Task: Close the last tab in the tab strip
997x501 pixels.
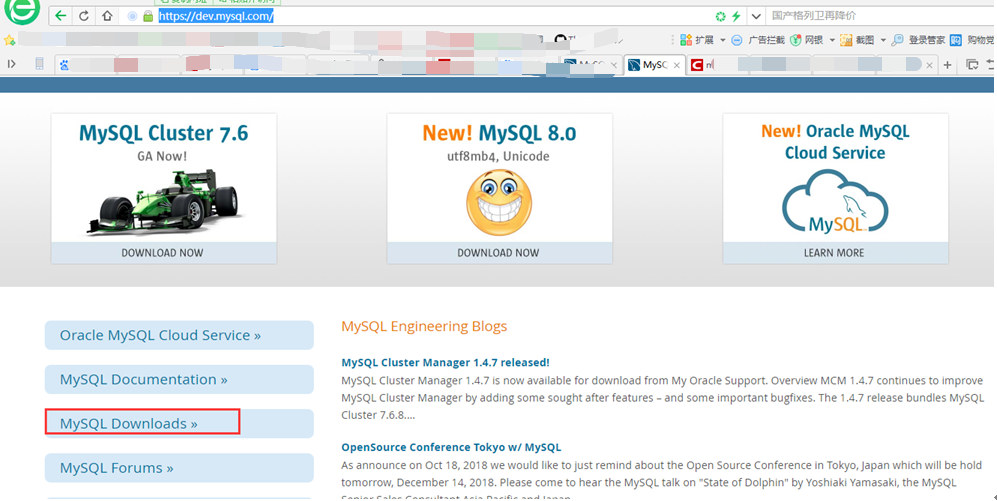Action: click(930, 65)
